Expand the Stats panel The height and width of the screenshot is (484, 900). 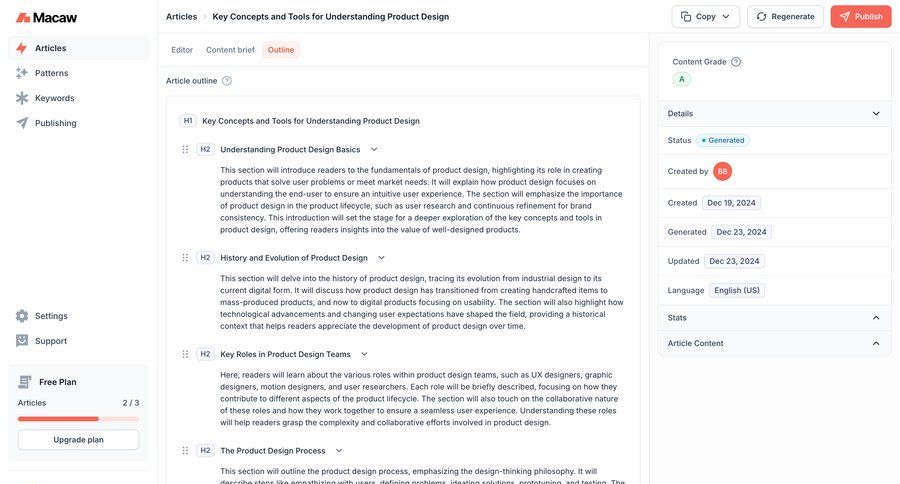coord(876,318)
